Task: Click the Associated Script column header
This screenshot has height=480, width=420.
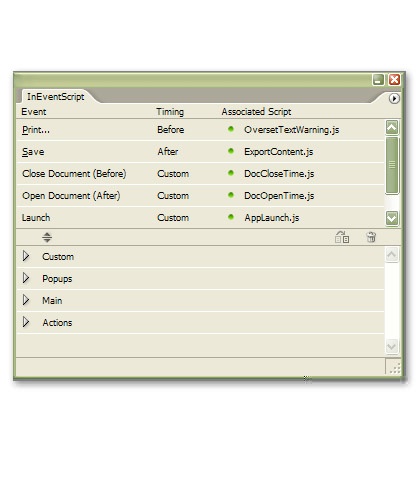Action: click(256, 112)
